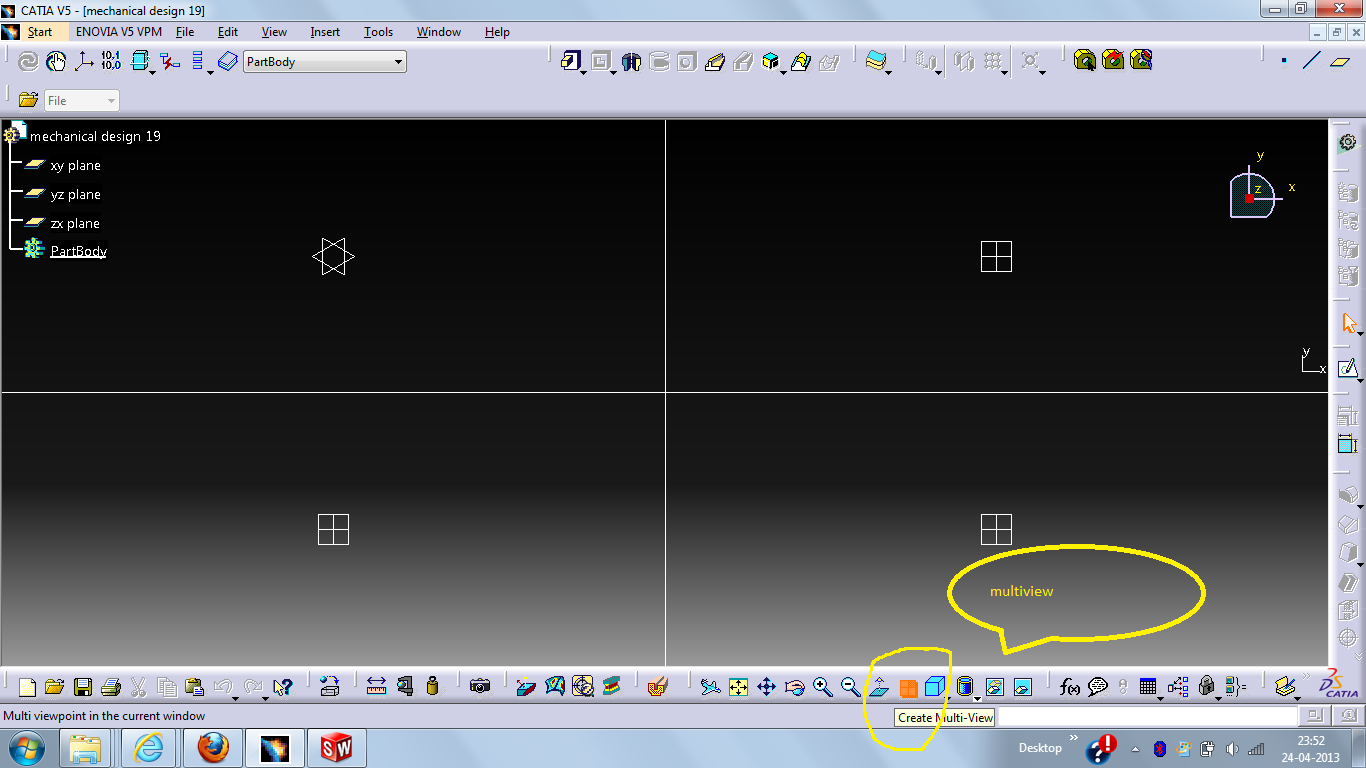Viewport: 1366px width, 768px height.
Task: Open the Insert menu
Action: (325, 32)
